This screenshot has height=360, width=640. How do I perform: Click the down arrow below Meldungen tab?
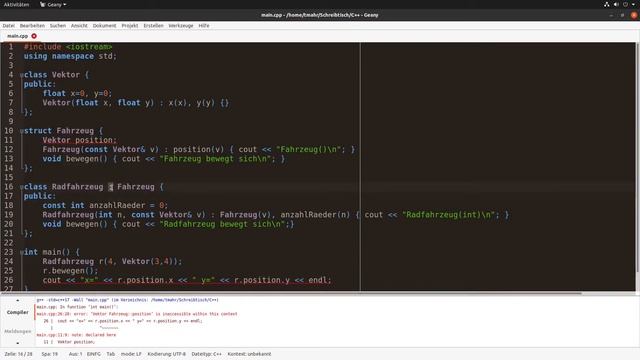[x=18, y=343]
